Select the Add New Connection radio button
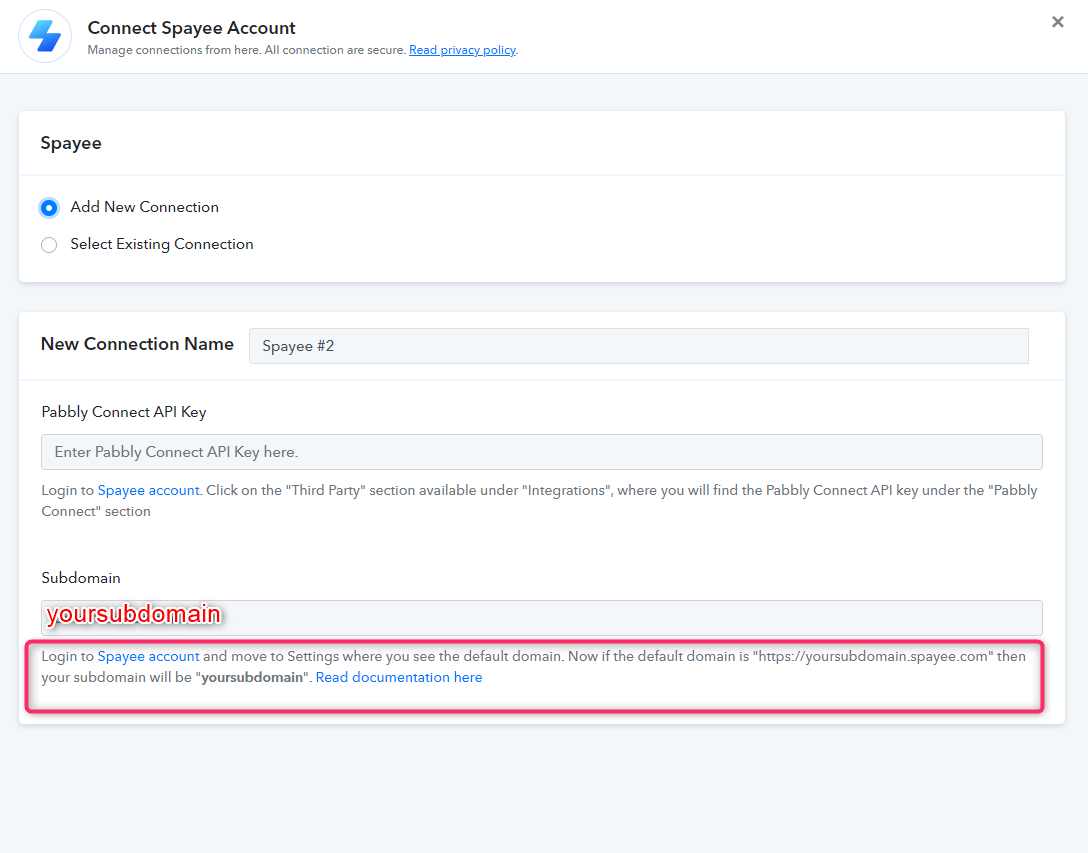The height and width of the screenshot is (853, 1088). pos(49,208)
